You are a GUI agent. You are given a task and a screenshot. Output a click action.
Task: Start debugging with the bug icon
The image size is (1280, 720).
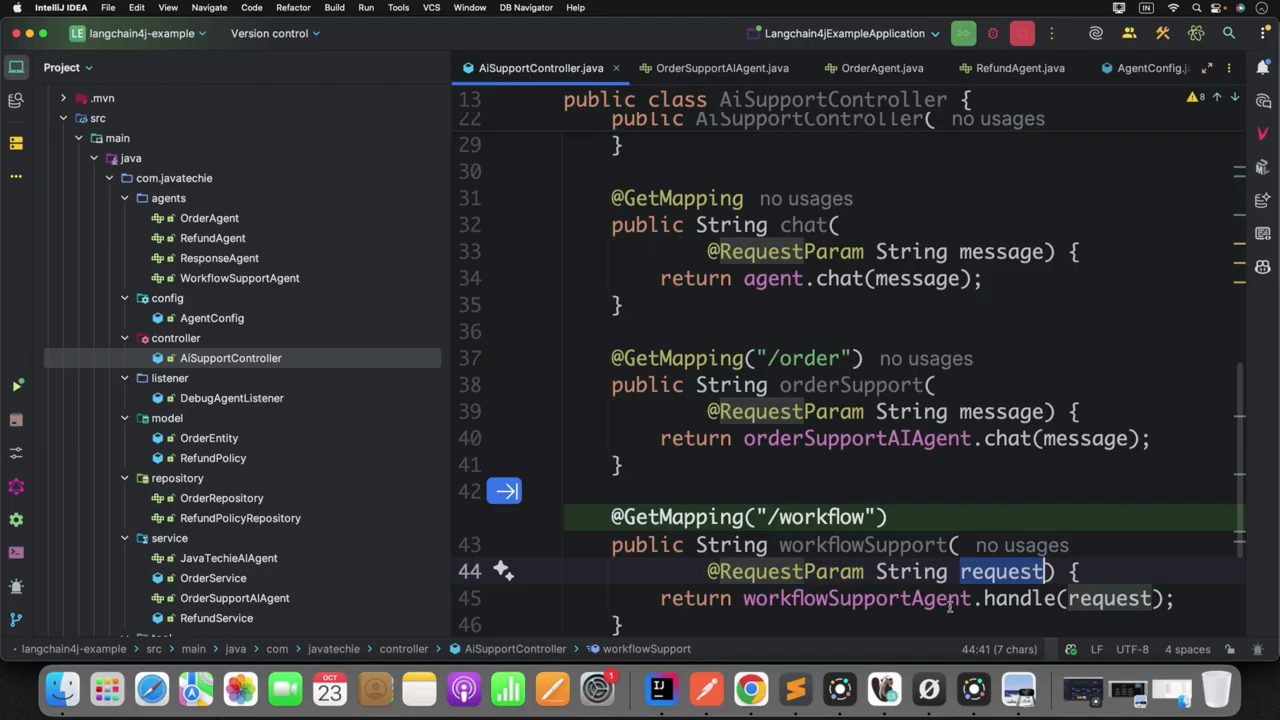[993, 33]
